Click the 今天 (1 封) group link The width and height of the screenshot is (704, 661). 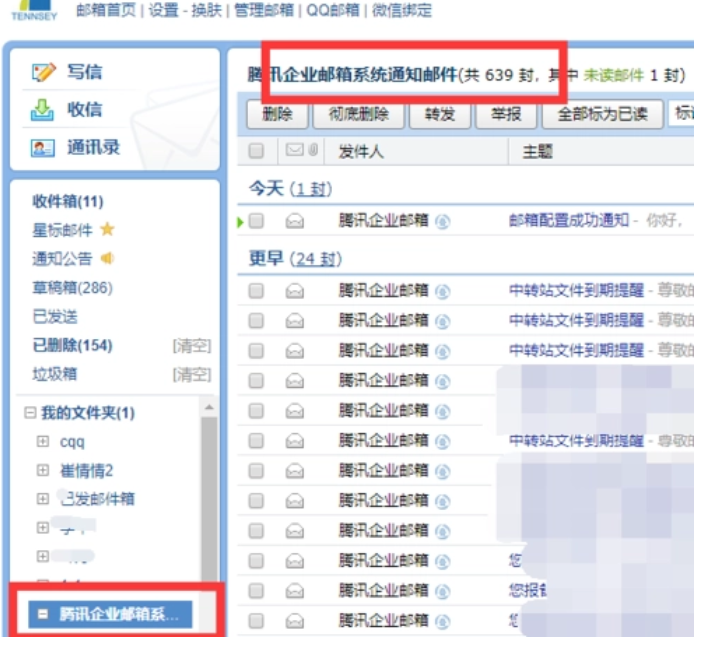point(290,188)
